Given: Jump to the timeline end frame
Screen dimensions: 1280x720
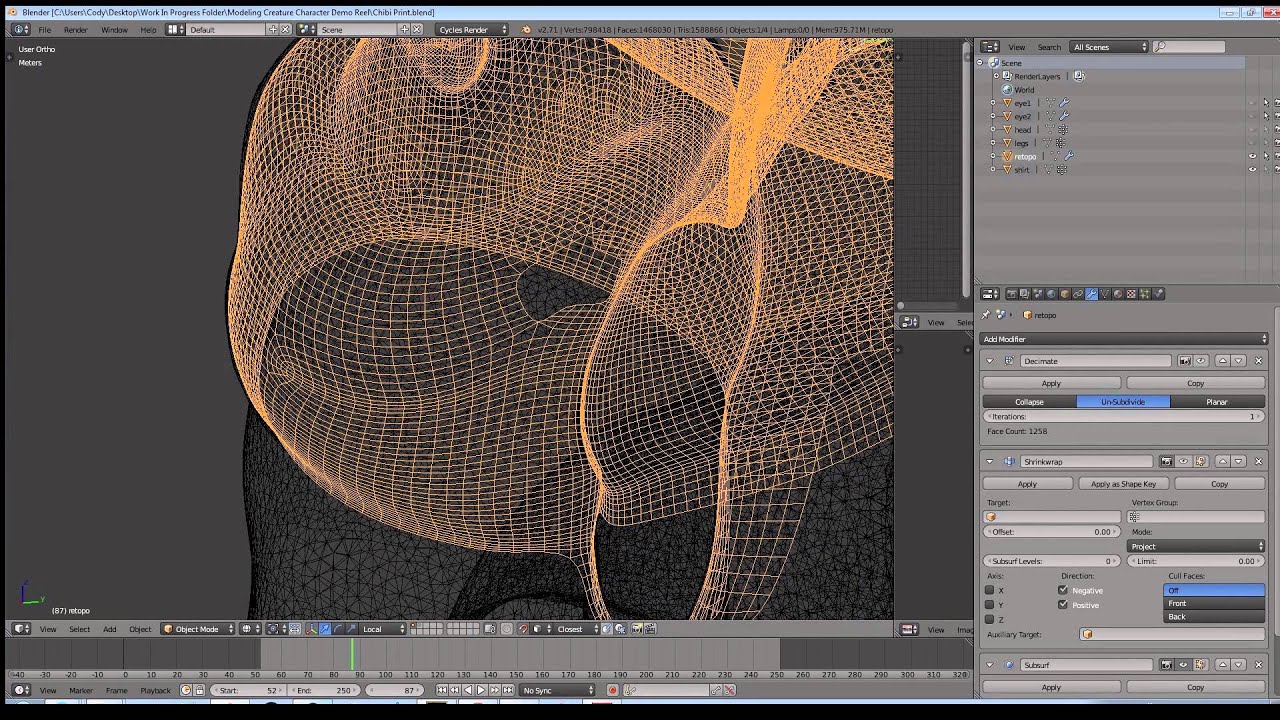Looking at the screenshot, I should (x=508, y=690).
